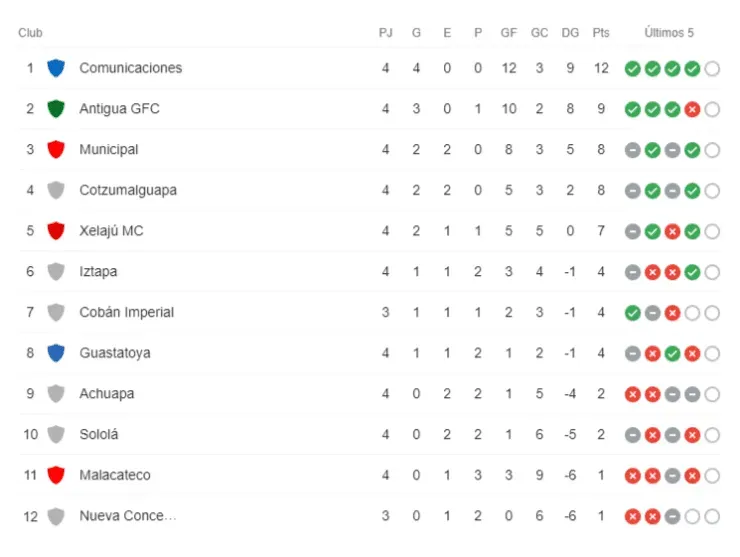Click Antigua GFC's red loss result icon
740x557 pixels.
pyautogui.click(x=692, y=109)
